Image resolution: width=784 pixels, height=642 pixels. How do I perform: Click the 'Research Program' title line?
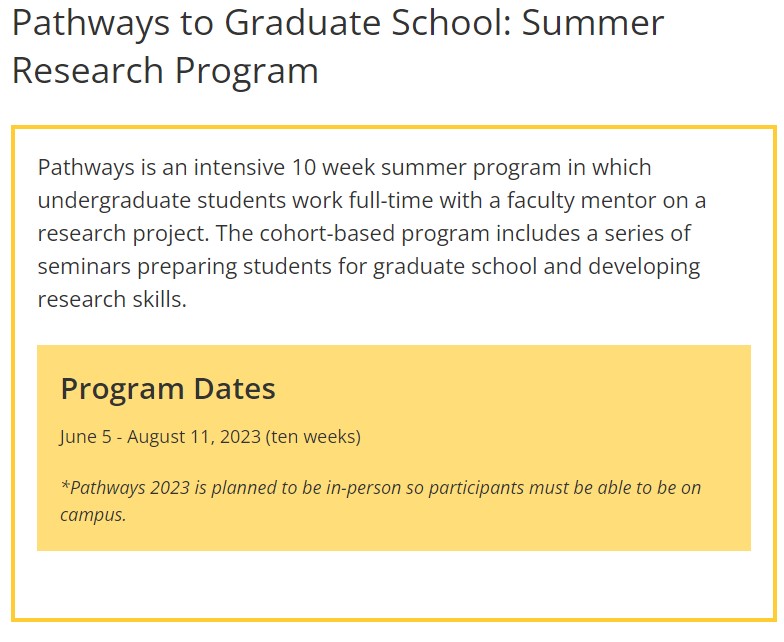click(165, 71)
